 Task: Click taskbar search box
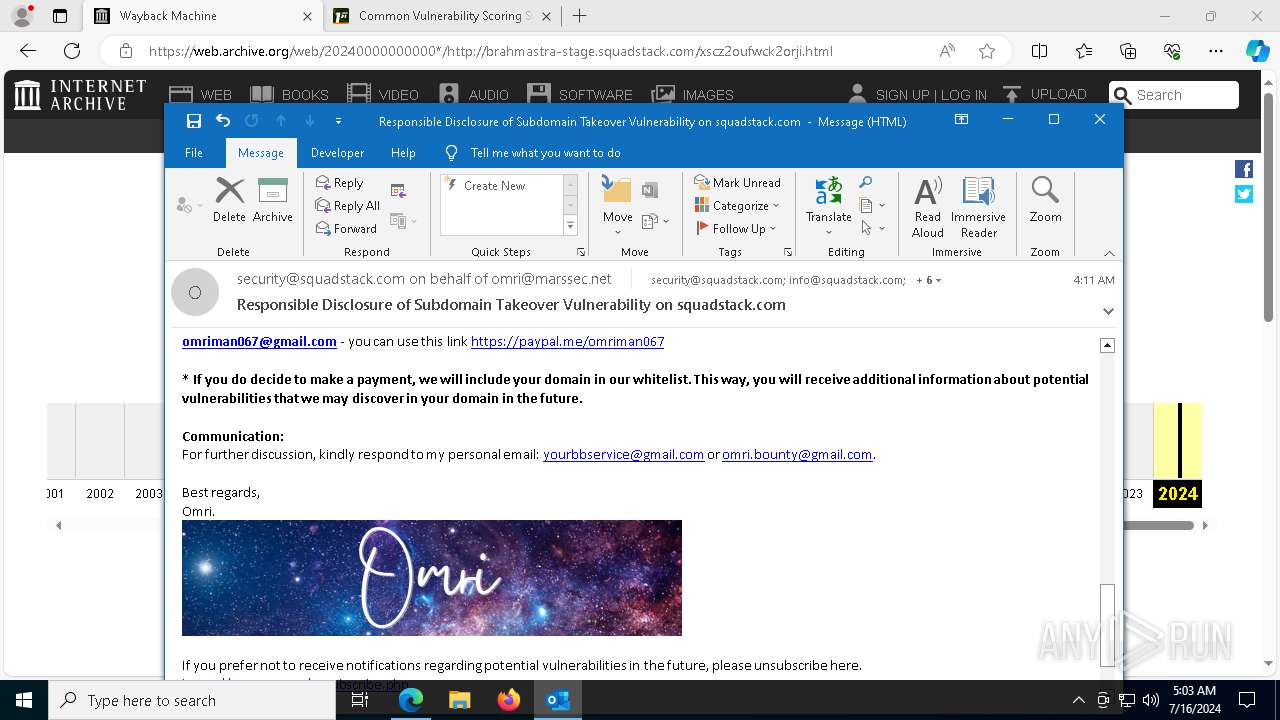pyautogui.click(x=192, y=700)
